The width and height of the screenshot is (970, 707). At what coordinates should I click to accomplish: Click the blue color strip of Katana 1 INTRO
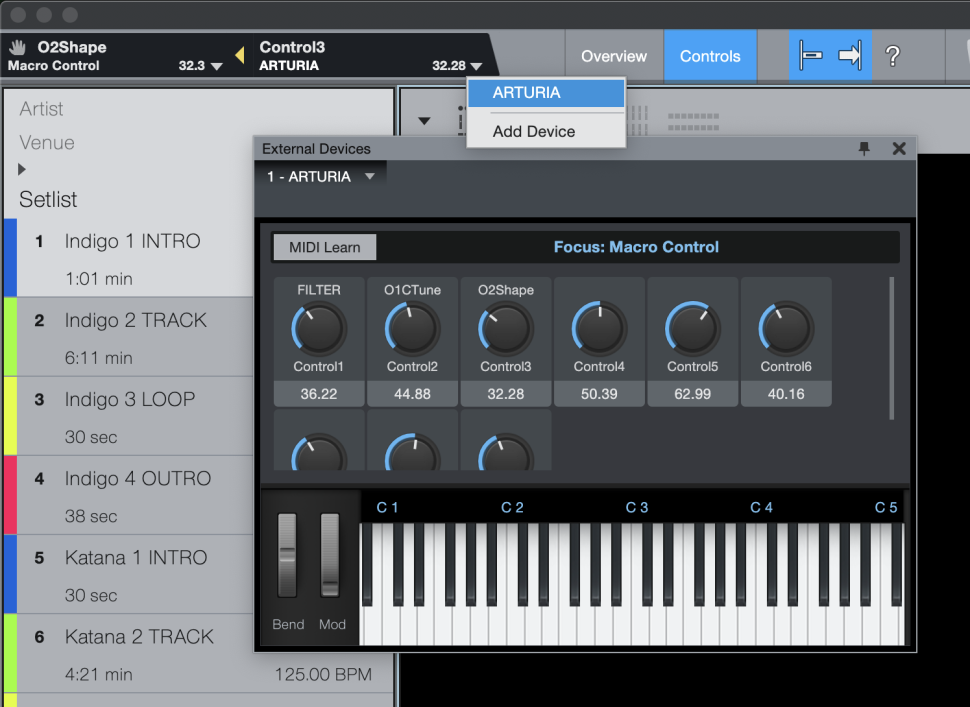10,574
